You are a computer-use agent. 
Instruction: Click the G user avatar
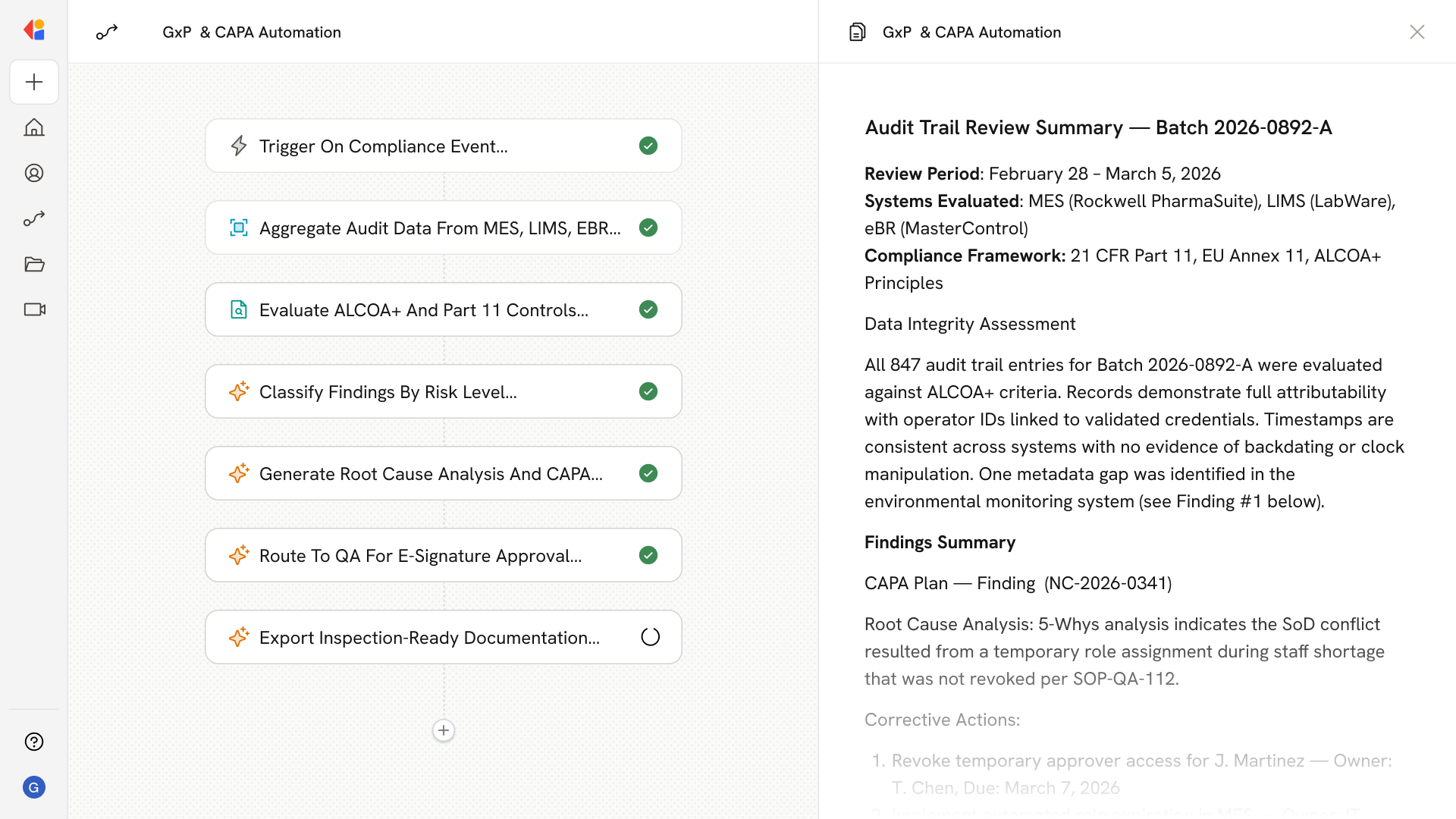coord(34,787)
